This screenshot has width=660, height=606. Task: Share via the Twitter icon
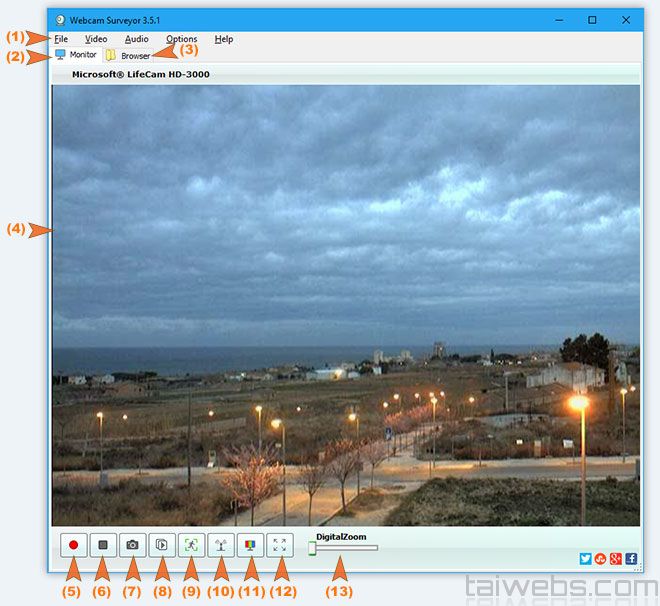click(586, 559)
